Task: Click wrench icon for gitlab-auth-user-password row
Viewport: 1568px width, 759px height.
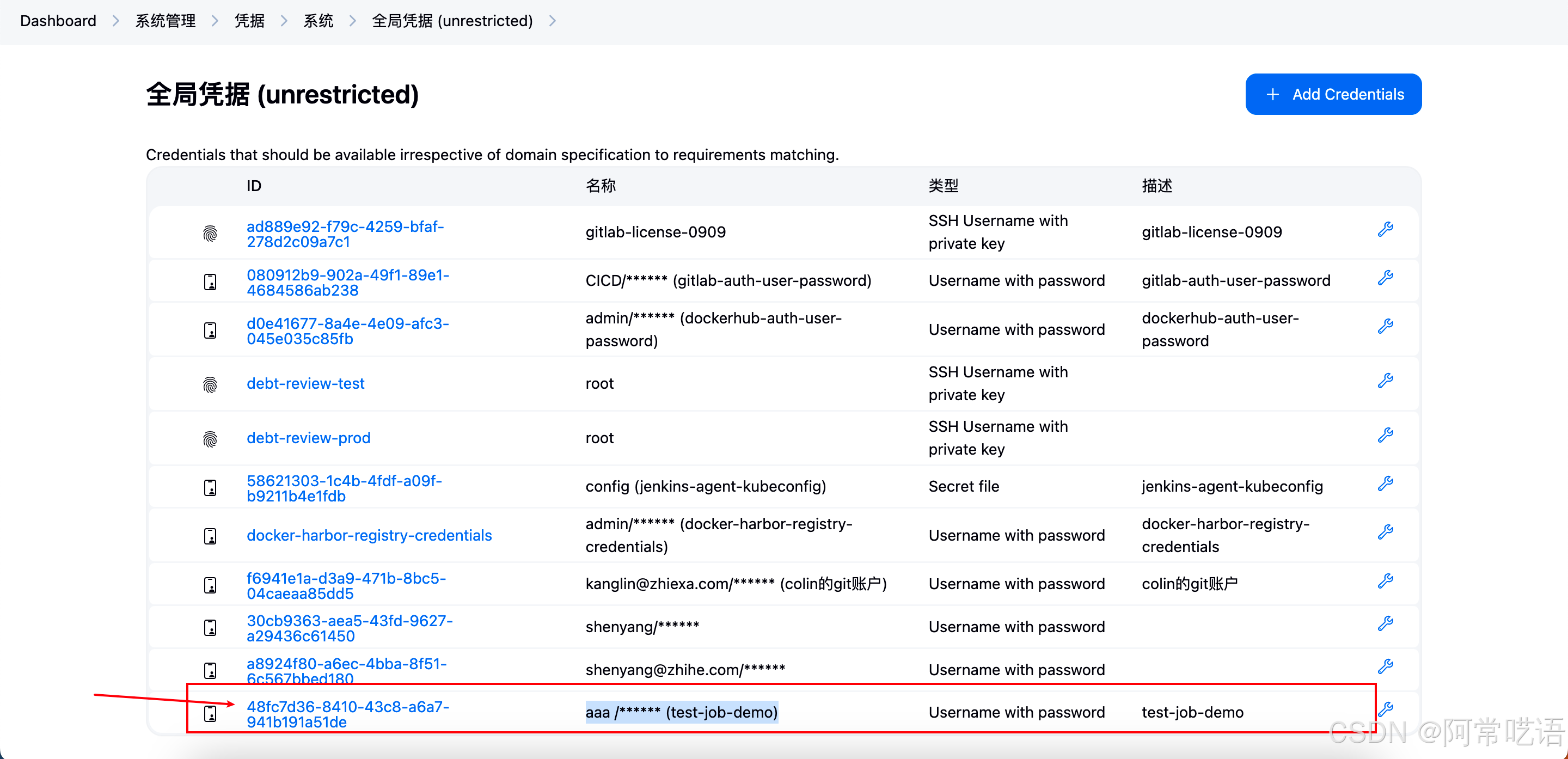Action: [x=1386, y=278]
